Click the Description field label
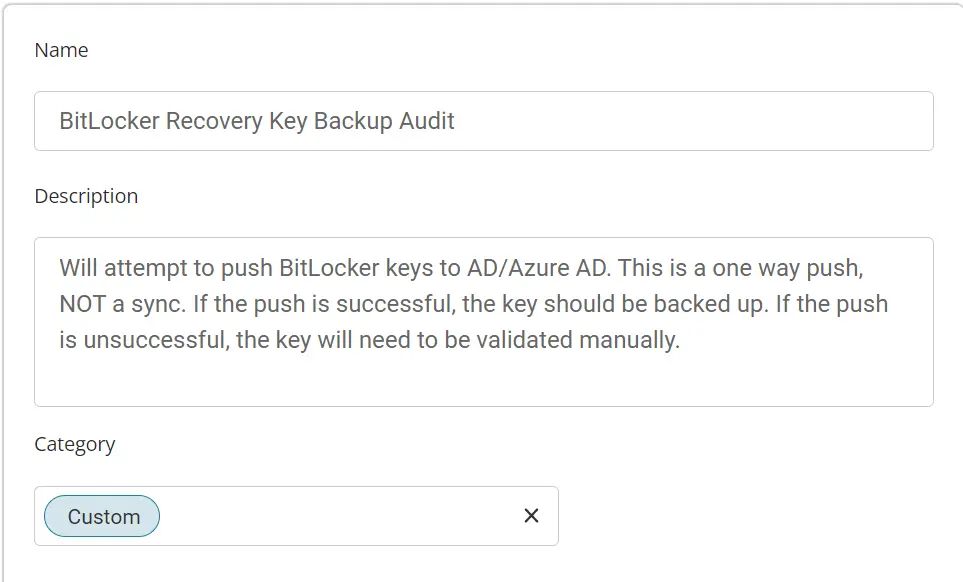Image resolution: width=963 pixels, height=582 pixels. (x=87, y=196)
